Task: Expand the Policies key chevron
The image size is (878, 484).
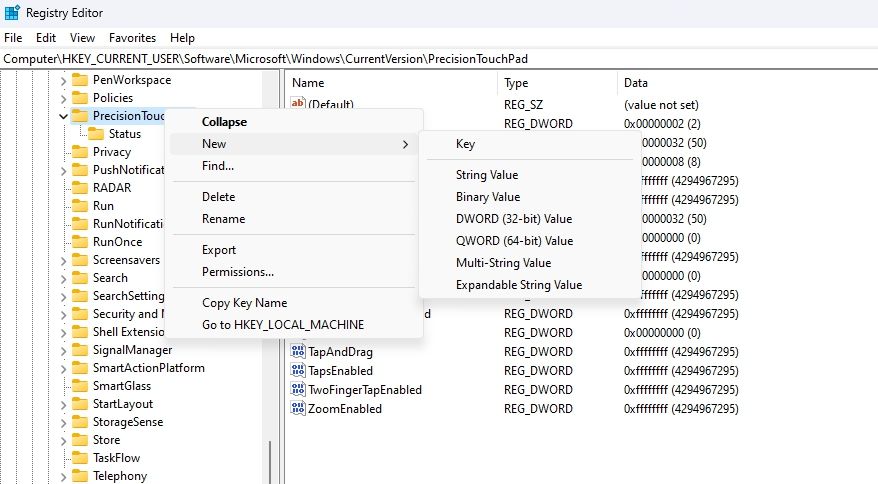Action: tap(64, 98)
